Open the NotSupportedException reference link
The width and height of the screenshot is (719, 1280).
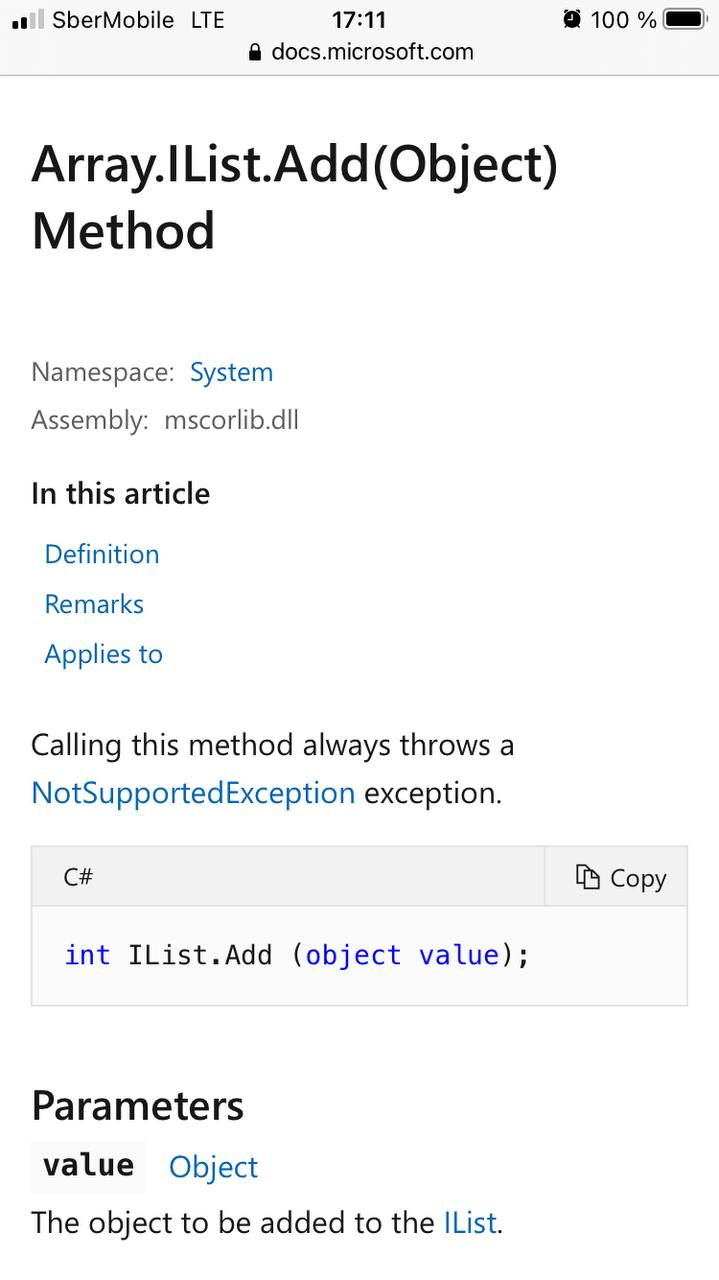[x=193, y=793]
